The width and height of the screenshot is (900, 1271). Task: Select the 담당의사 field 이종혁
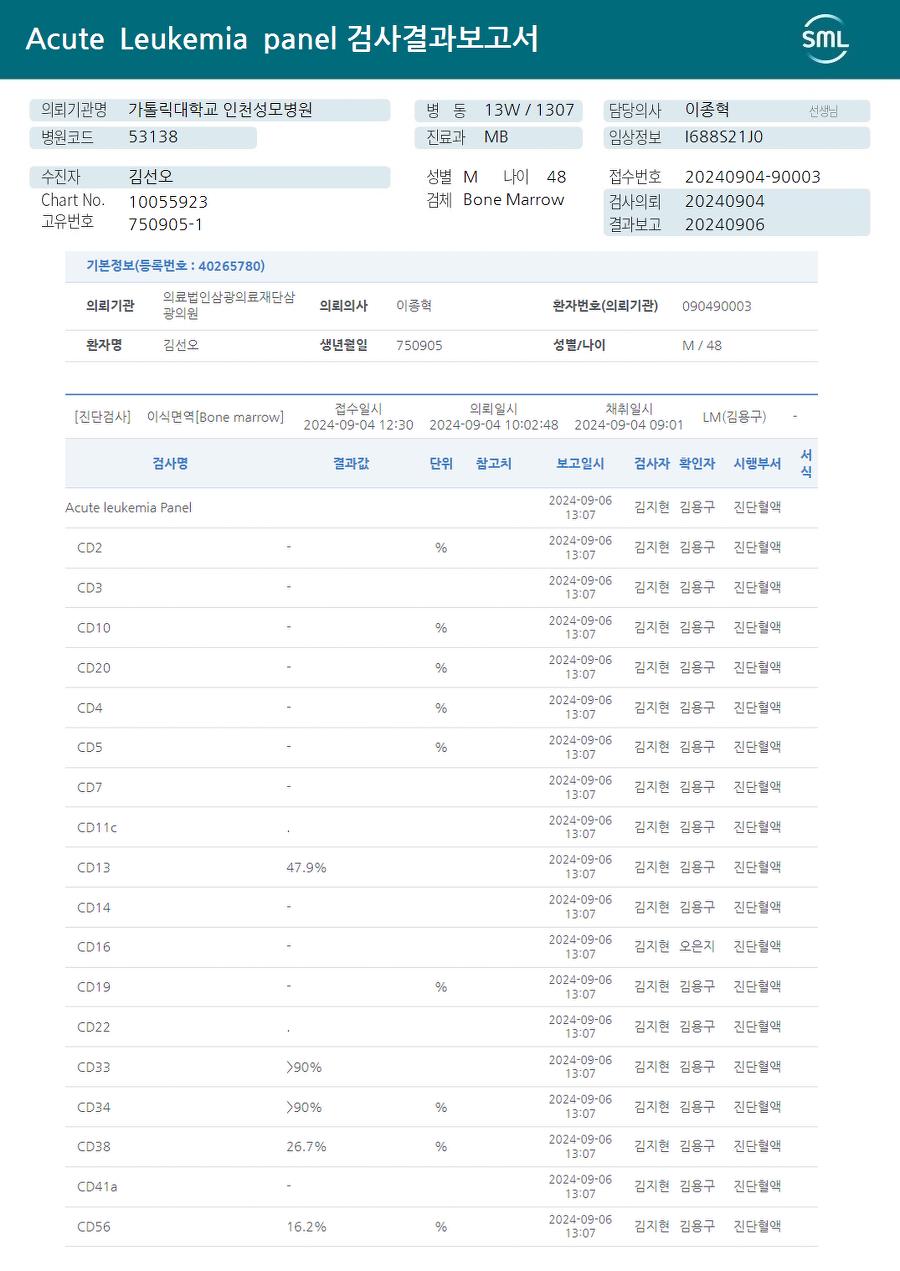(x=707, y=110)
